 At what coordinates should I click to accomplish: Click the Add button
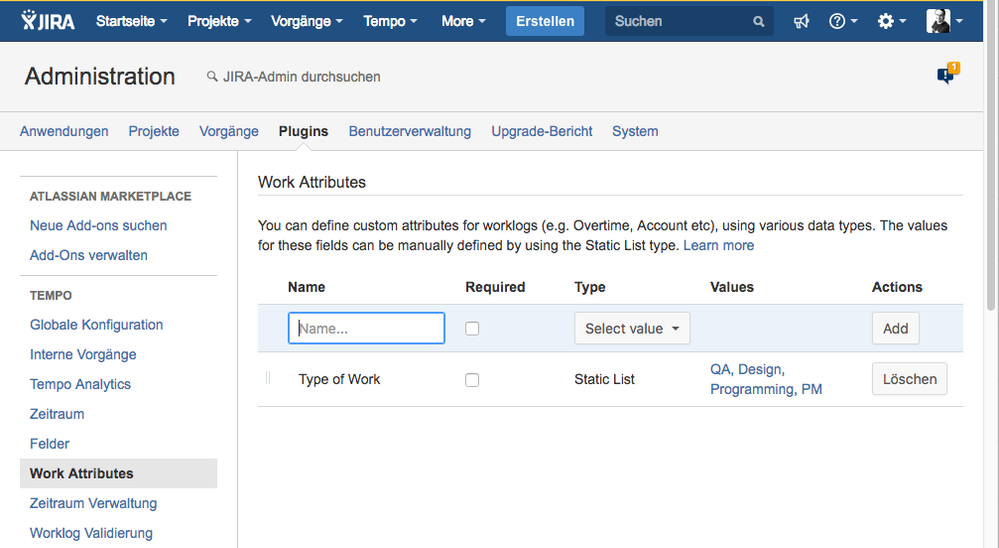tap(895, 328)
